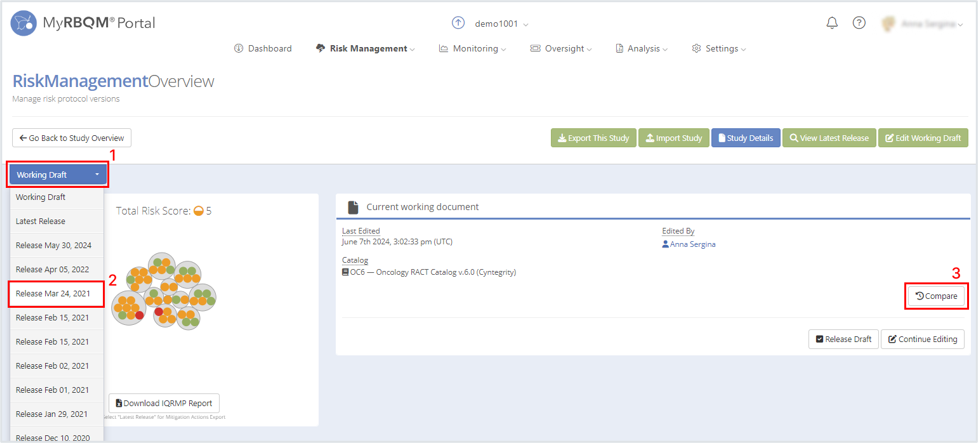Open the help question mark icon
The width and height of the screenshot is (978, 443).
tap(859, 23)
